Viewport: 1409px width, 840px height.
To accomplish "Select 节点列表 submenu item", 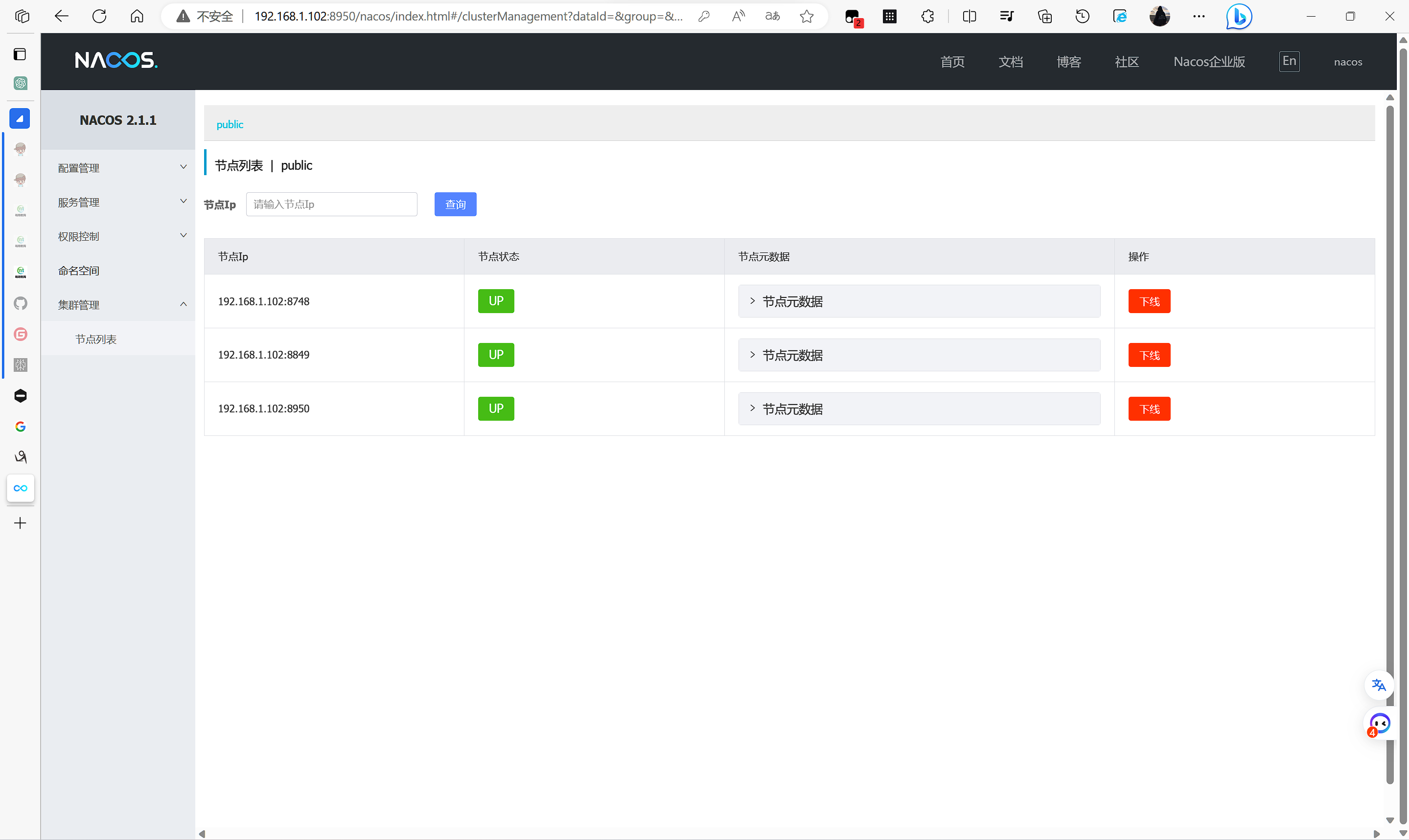I will (95, 339).
